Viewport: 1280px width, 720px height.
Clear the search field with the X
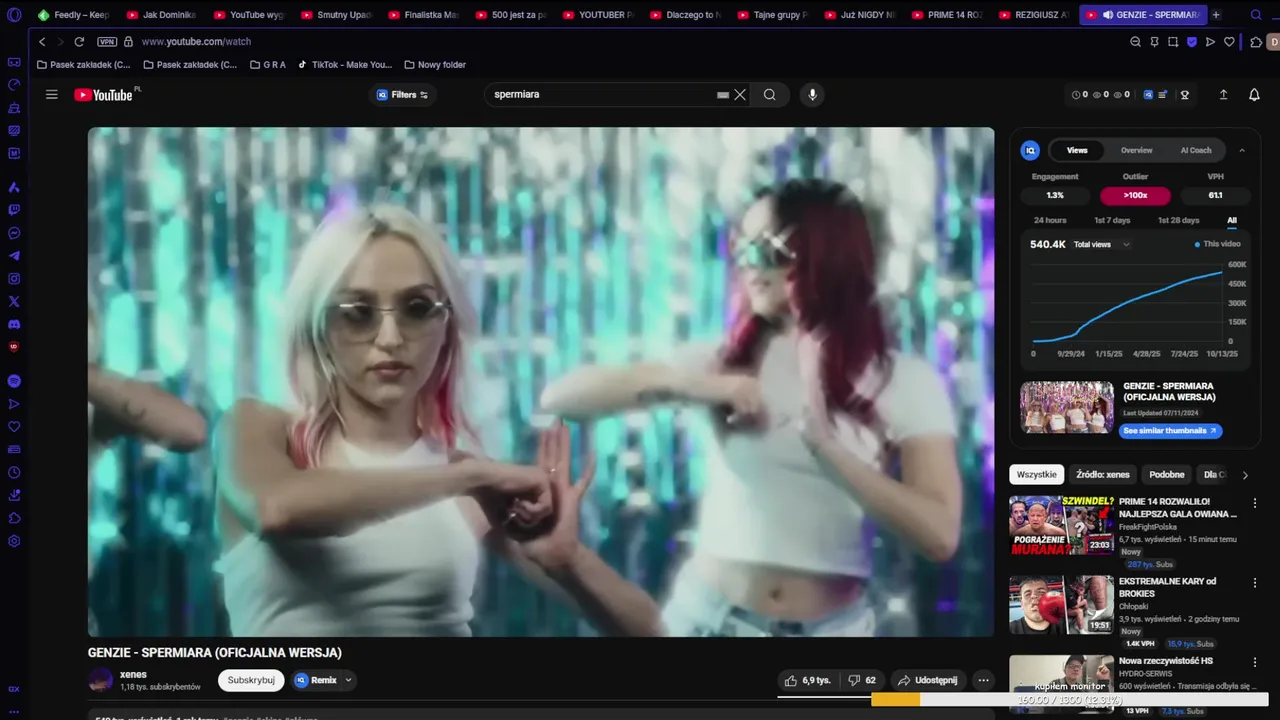coord(740,94)
